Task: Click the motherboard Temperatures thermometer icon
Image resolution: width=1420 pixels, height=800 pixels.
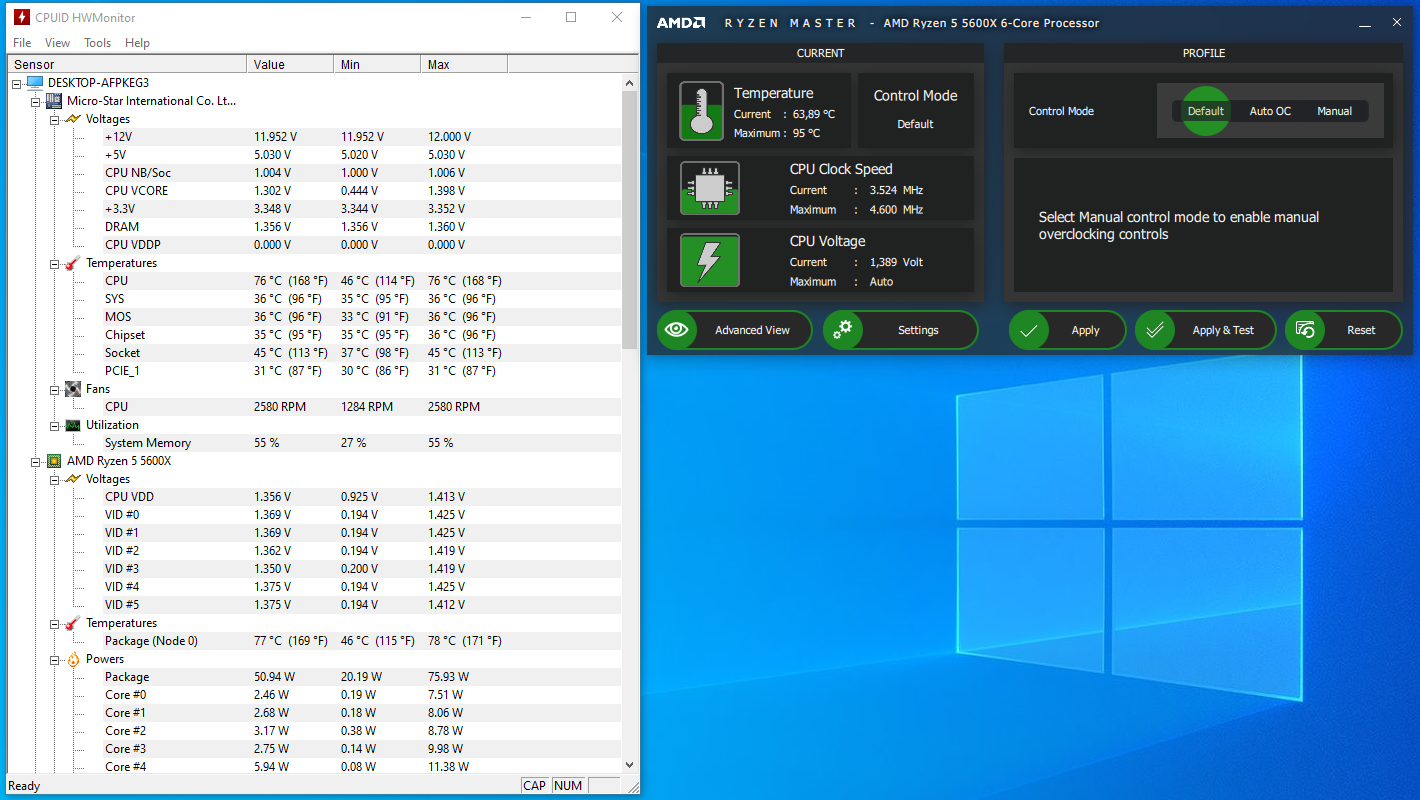Action: click(73, 263)
